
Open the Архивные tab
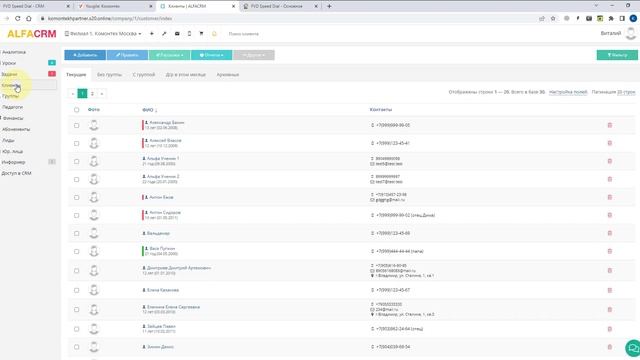(x=228, y=75)
